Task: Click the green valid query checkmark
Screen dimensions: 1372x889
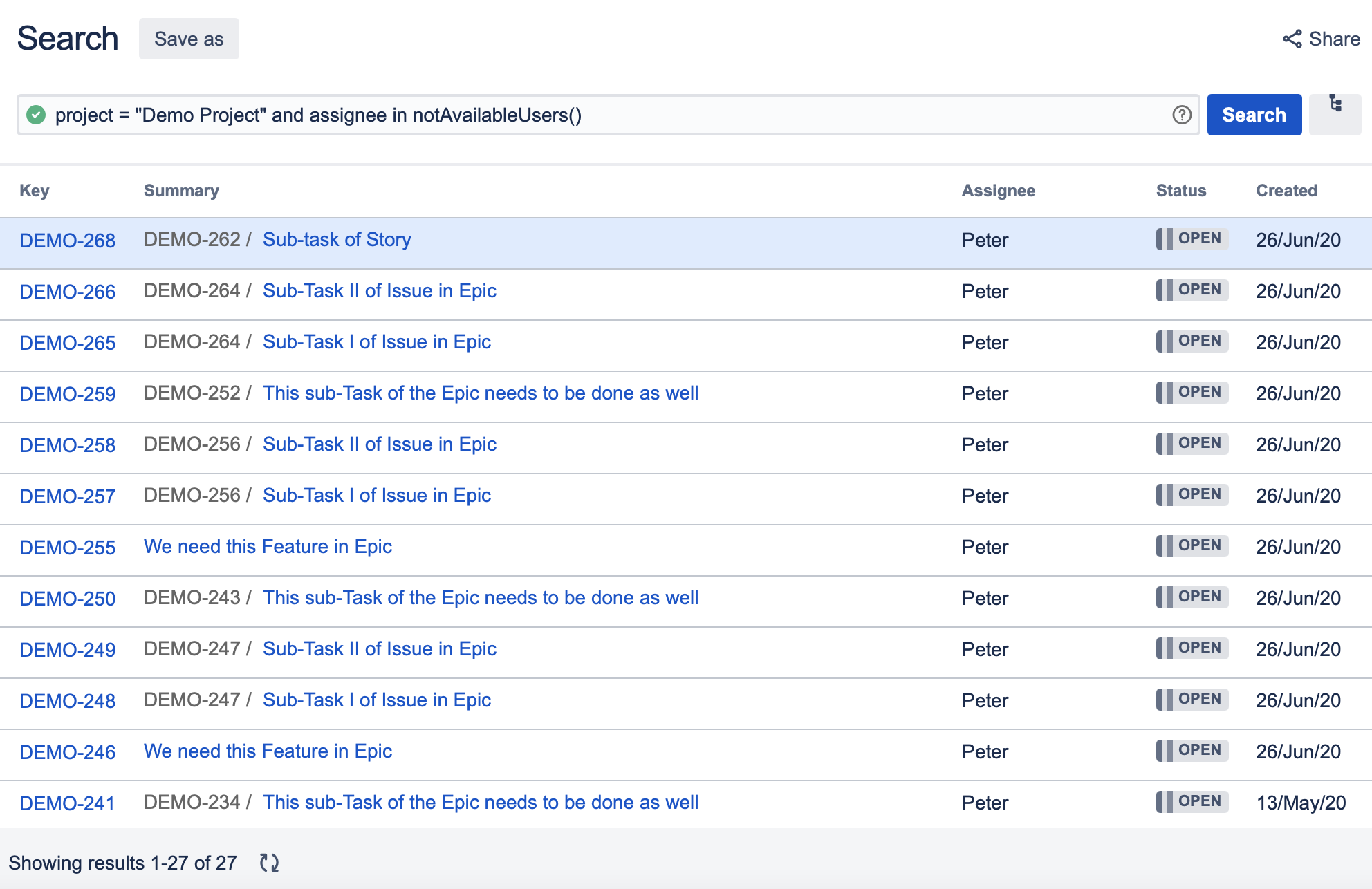Action: [36, 115]
